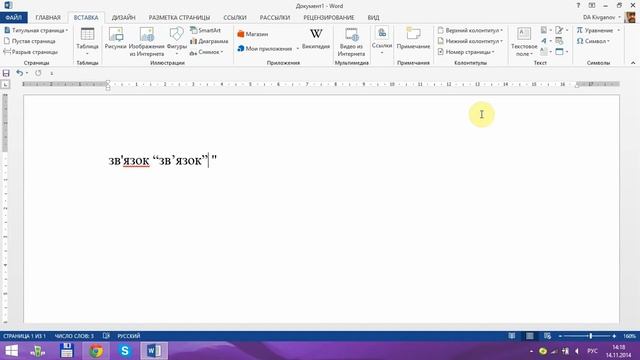The width and height of the screenshot is (640, 360).
Task: Click the zoom out minus button
Action: [560, 336]
